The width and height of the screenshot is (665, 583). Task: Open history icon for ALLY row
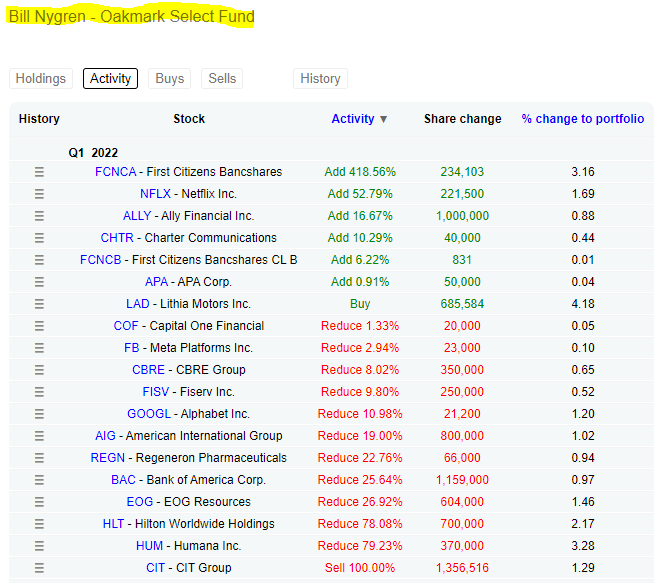[x=39, y=216]
